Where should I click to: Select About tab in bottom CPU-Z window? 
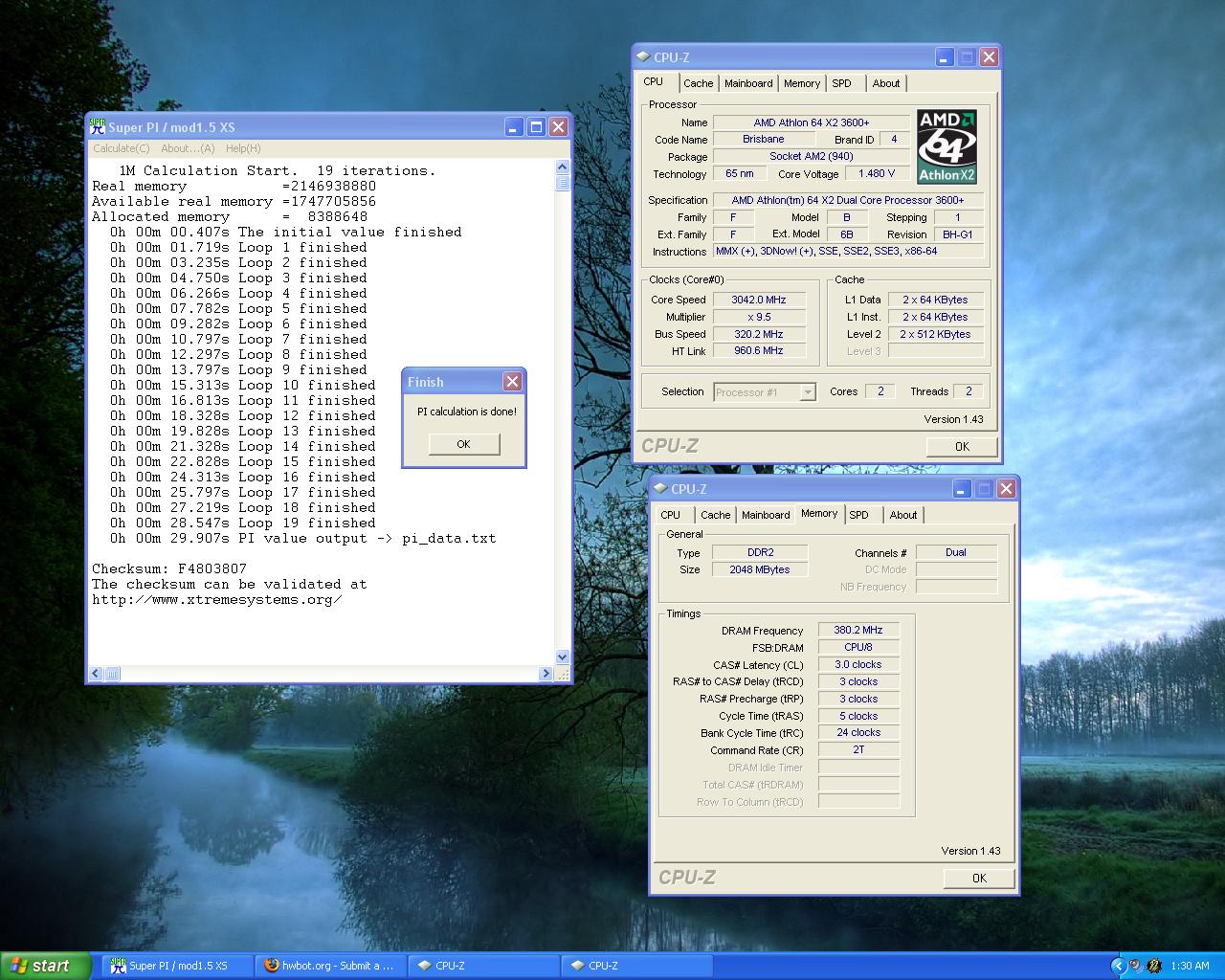(903, 515)
